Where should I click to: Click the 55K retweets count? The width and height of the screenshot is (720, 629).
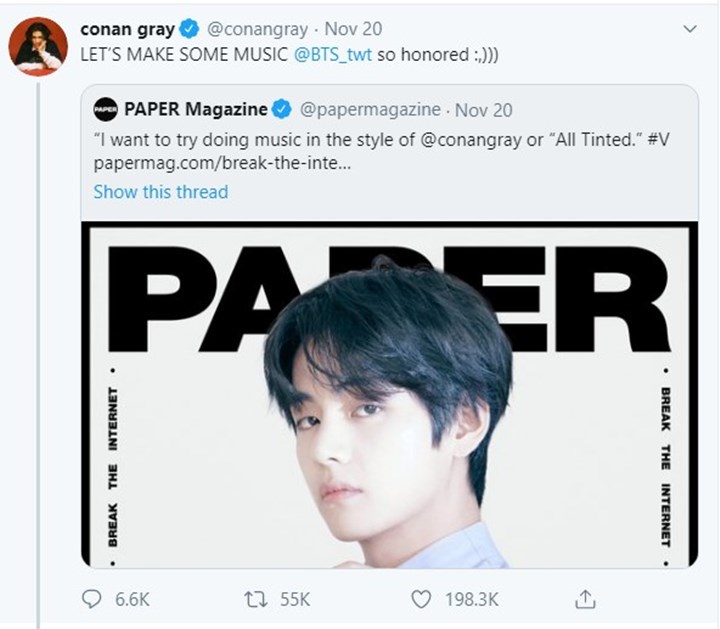(x=294, y=599)
